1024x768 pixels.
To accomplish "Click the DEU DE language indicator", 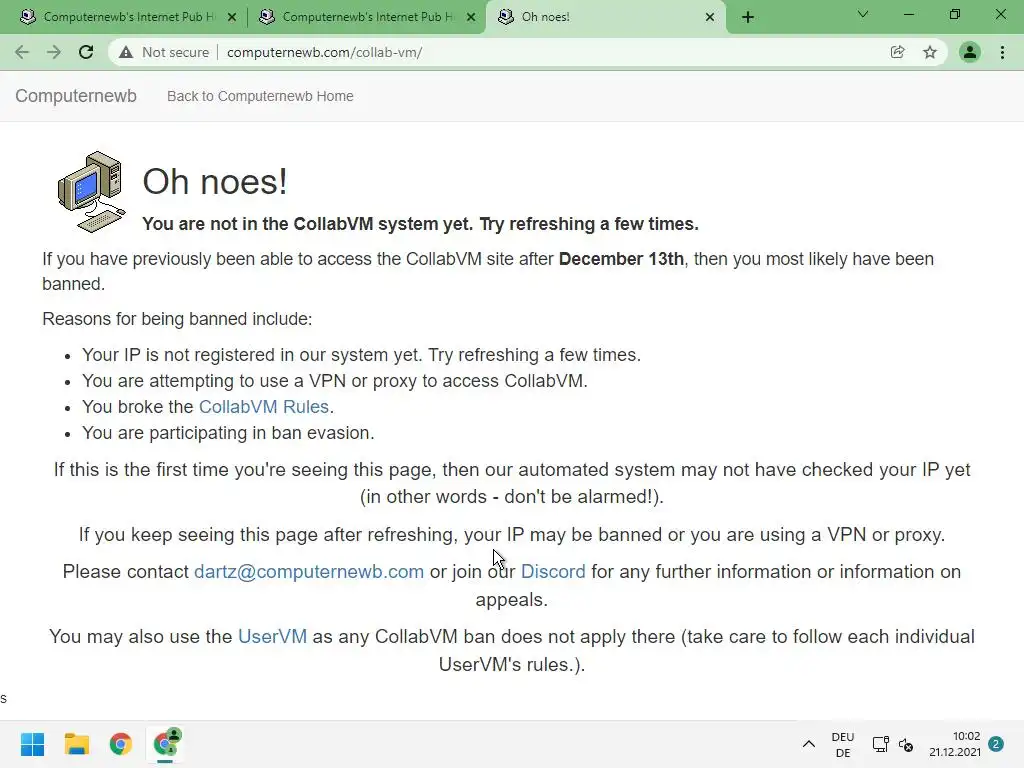I will coord(843,744).
